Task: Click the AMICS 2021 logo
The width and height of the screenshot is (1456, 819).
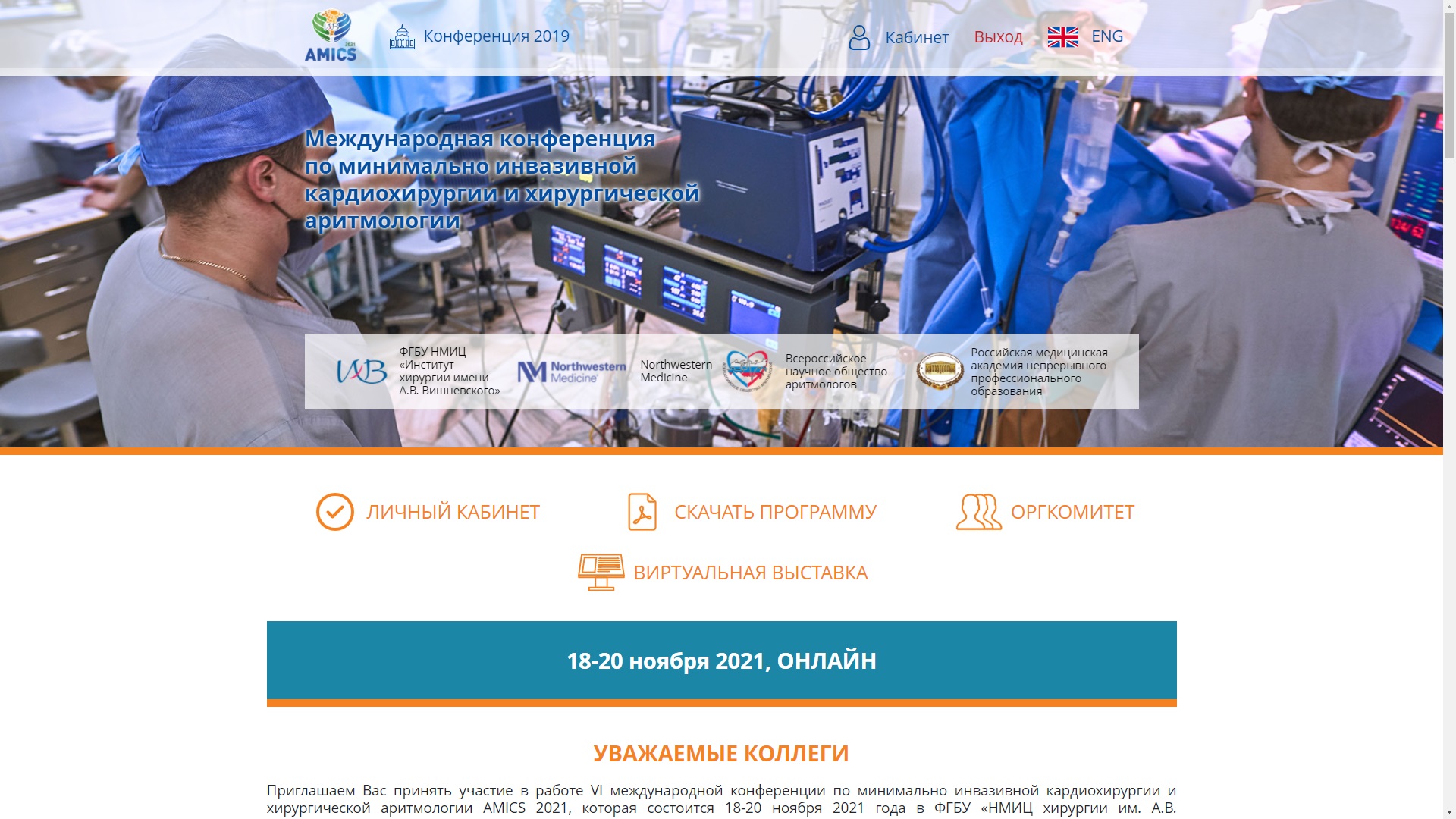Action: click(331, 36)
